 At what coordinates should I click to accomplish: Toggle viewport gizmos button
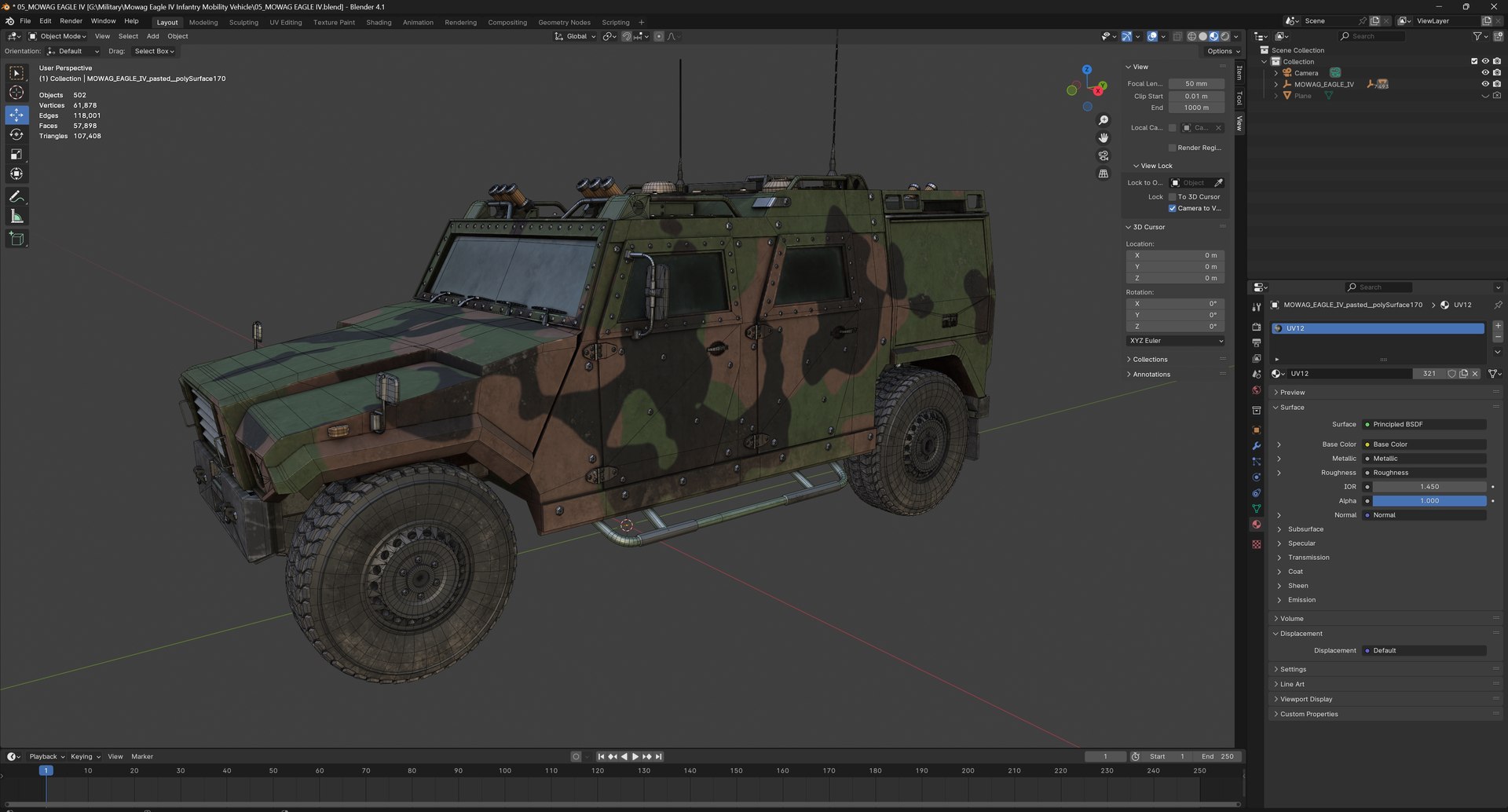tap(1126, 36)
